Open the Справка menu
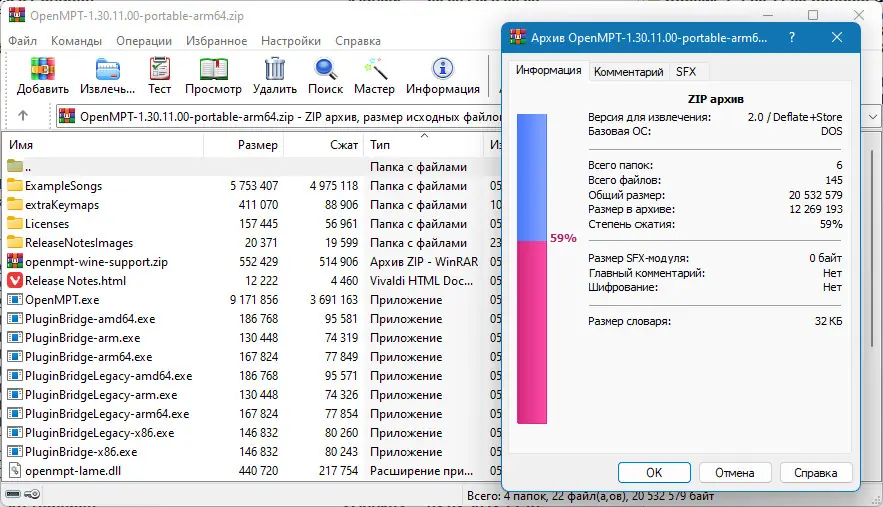This screenshot has width=883, height=507. pyautogui.click(x=358, y=41)
